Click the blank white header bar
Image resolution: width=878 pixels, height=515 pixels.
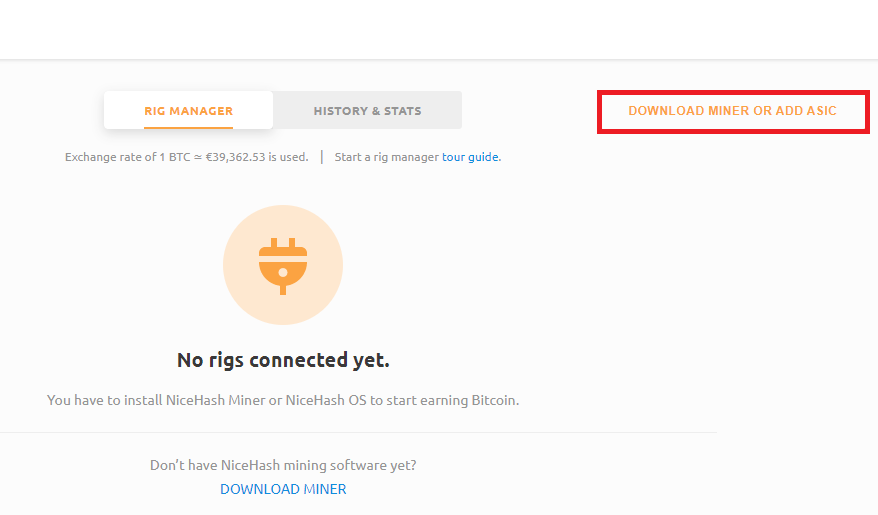(x=439, y=29)
